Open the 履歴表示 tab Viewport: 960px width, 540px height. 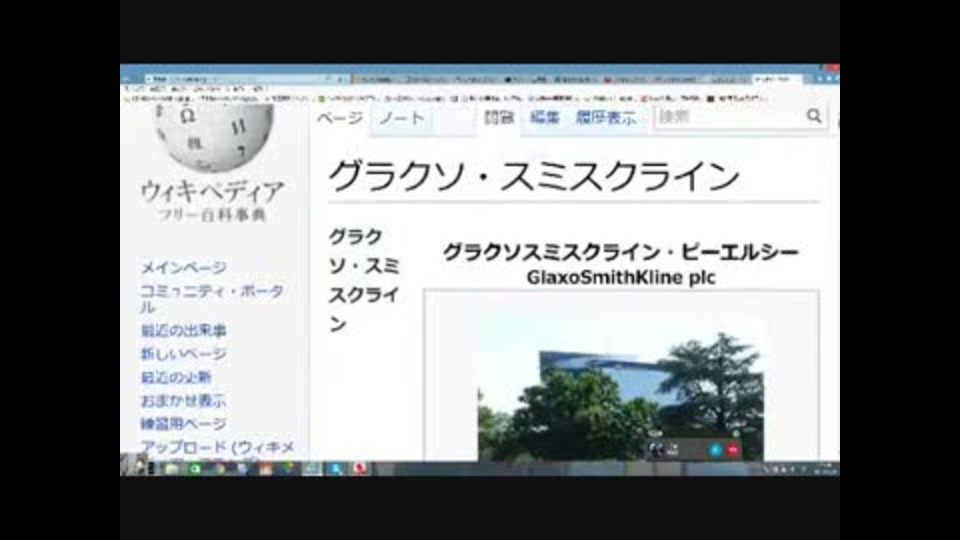(606, 117)
